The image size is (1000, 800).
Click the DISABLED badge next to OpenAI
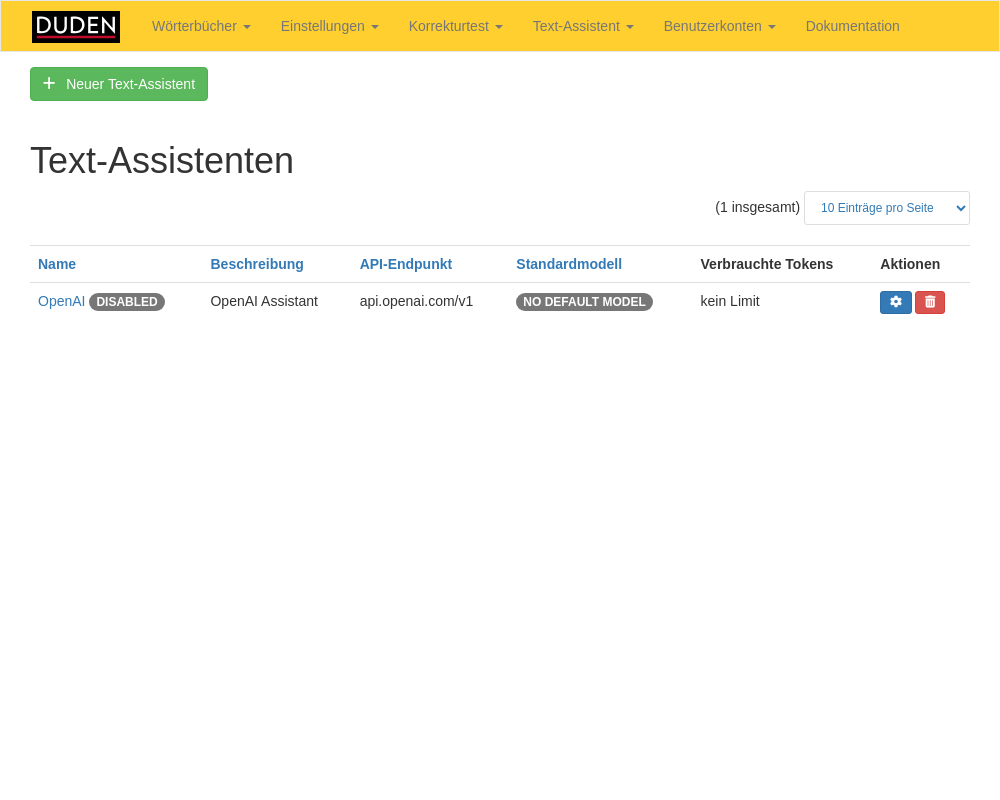click(x=127, y=302)
